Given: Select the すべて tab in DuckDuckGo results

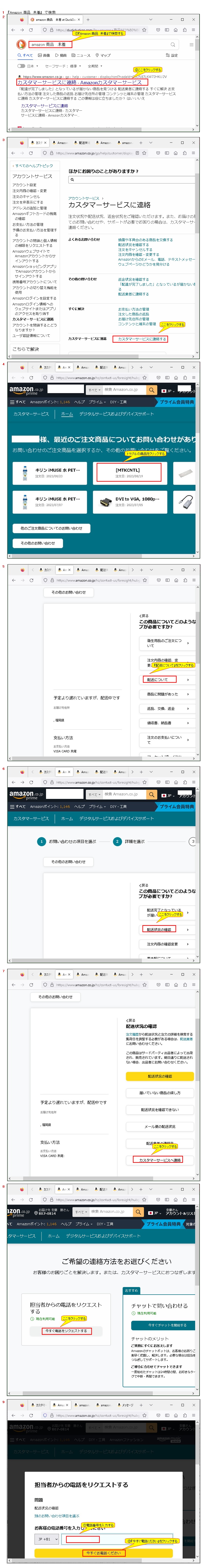Looking at the screenshot, I should (25, 55).
